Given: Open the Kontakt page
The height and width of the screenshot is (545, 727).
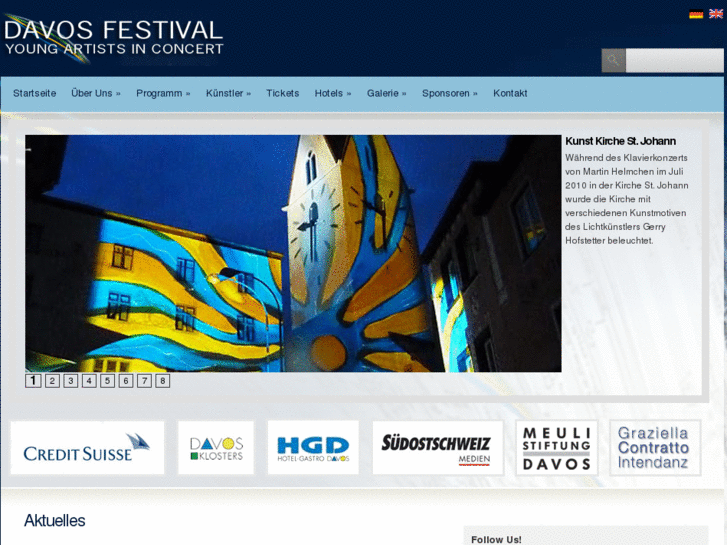Looking at the screenshot, I should (510, 93).
